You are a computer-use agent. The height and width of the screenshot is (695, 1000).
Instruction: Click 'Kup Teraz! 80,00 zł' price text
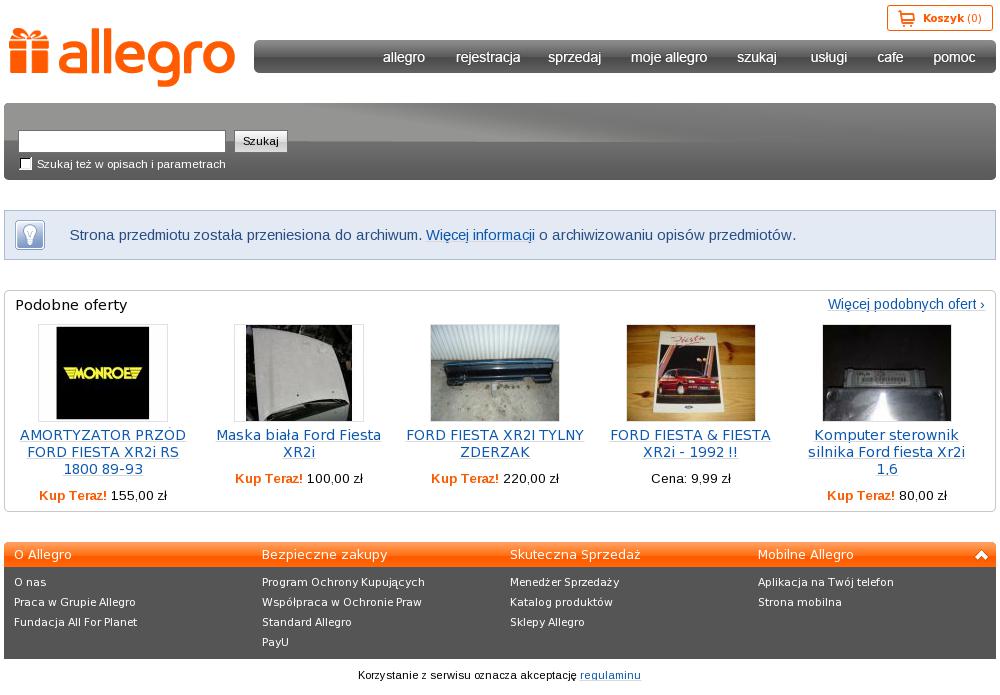pyautogui.click(x=886, y=496)
